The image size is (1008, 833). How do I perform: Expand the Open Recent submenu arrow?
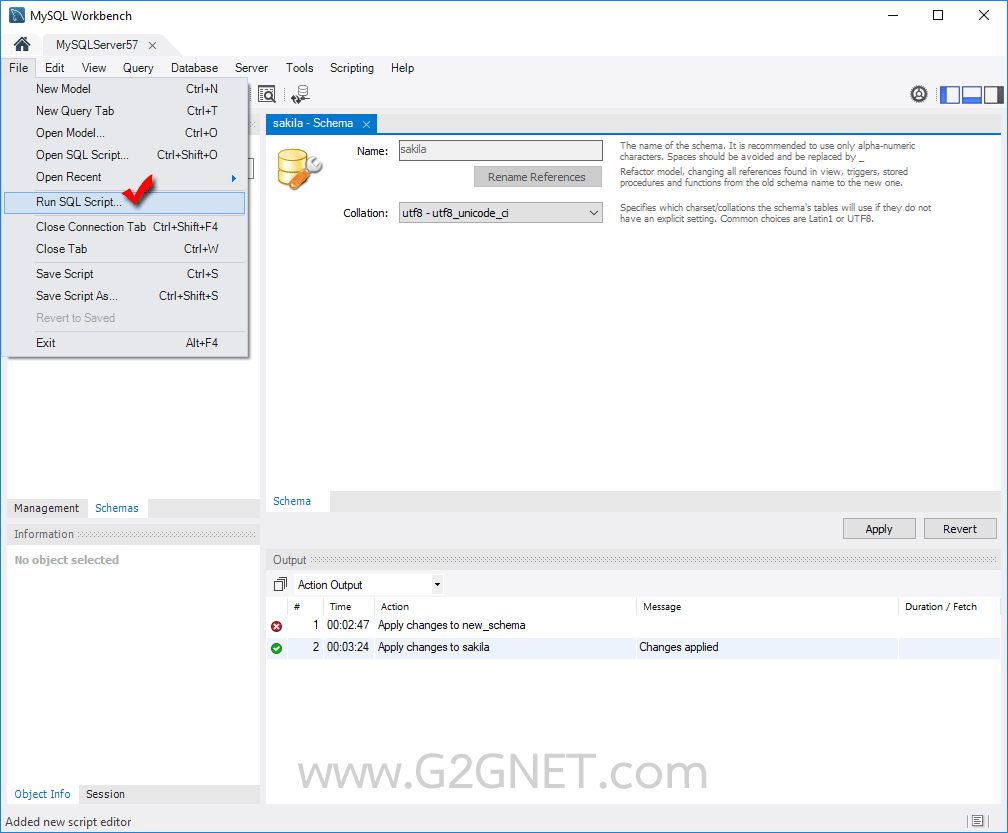click(x=234, y=178)
